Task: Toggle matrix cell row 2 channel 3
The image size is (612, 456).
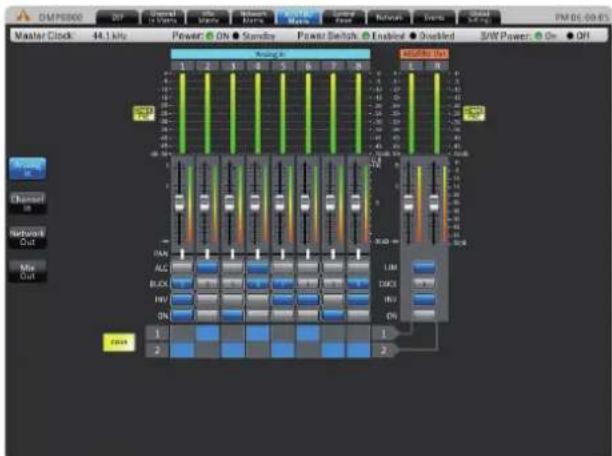Action: [233, 350]
